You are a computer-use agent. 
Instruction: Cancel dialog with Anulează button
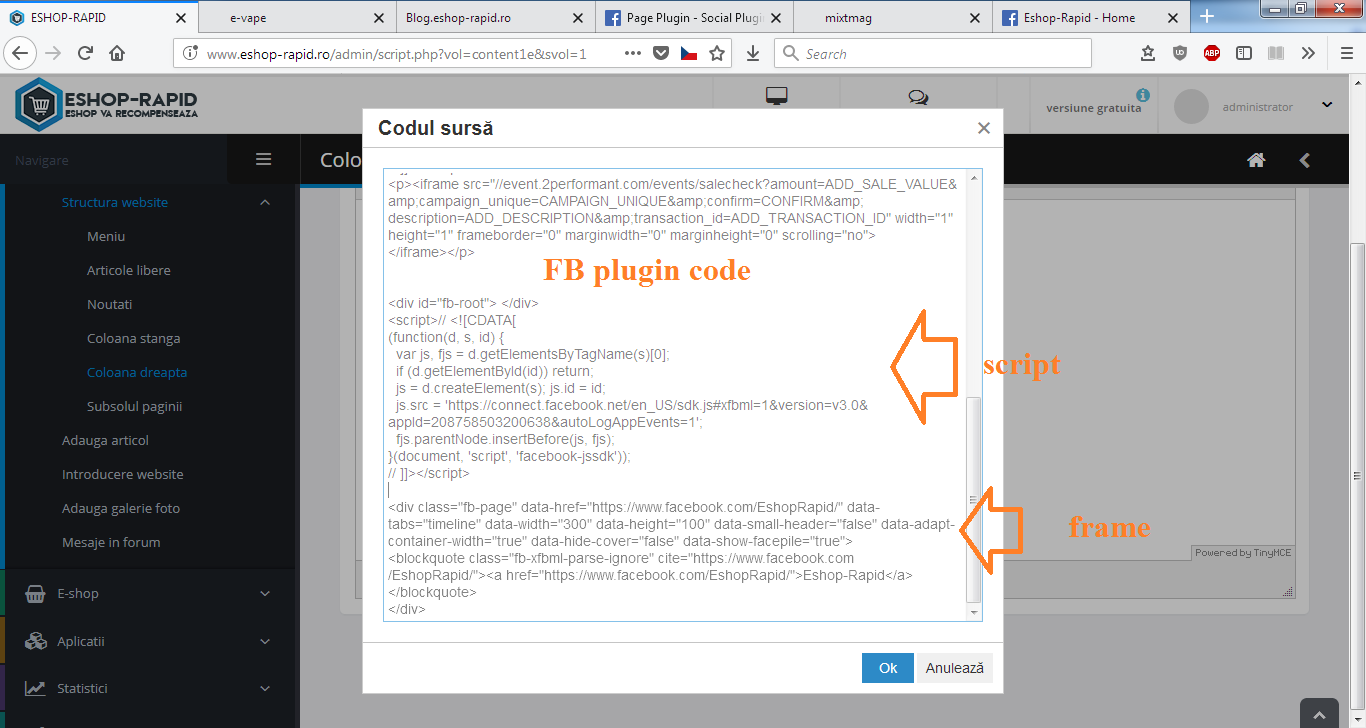coord(955,668)
